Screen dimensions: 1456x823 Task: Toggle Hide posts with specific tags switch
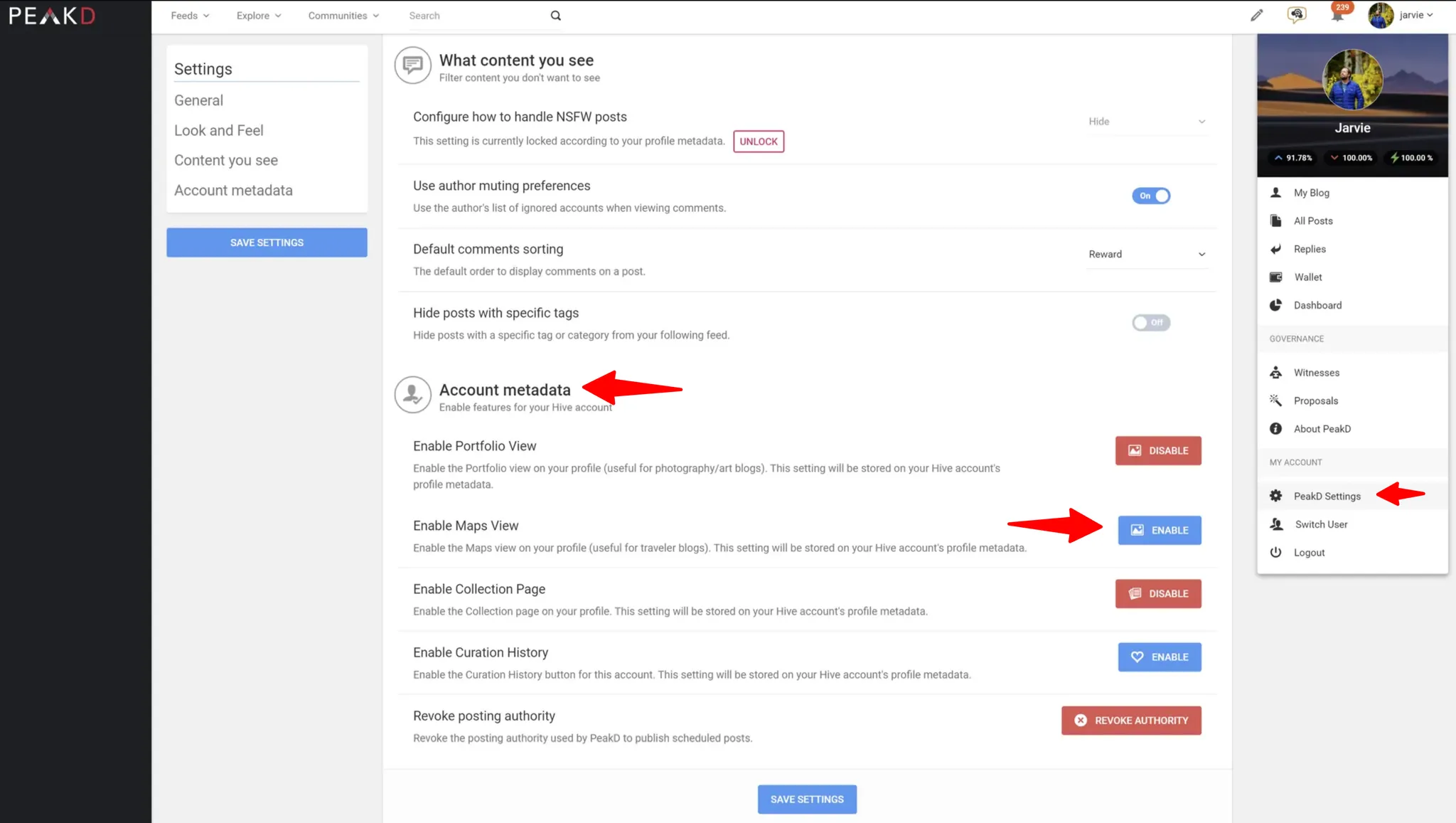pyautogui.click(x=1151, y=322)
